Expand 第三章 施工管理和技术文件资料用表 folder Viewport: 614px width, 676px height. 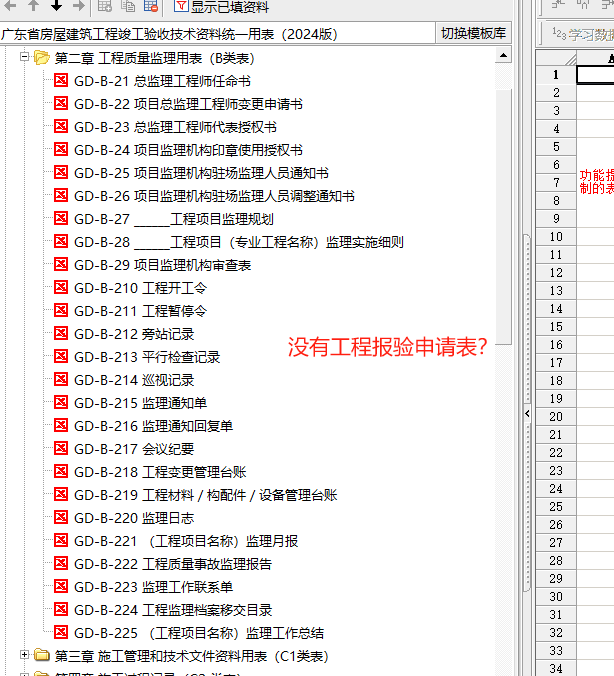click(25, 655)
